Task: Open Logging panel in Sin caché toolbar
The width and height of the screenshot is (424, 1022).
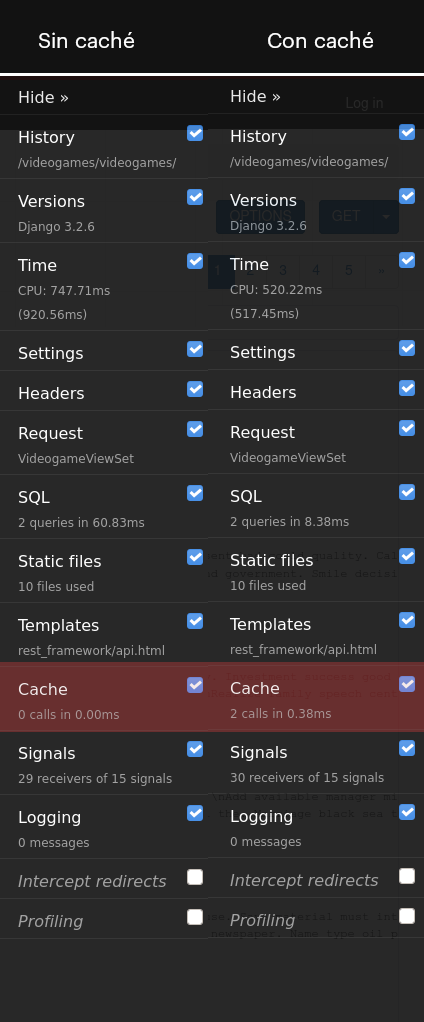Action: pyautogui.click(x=49, y=817)
